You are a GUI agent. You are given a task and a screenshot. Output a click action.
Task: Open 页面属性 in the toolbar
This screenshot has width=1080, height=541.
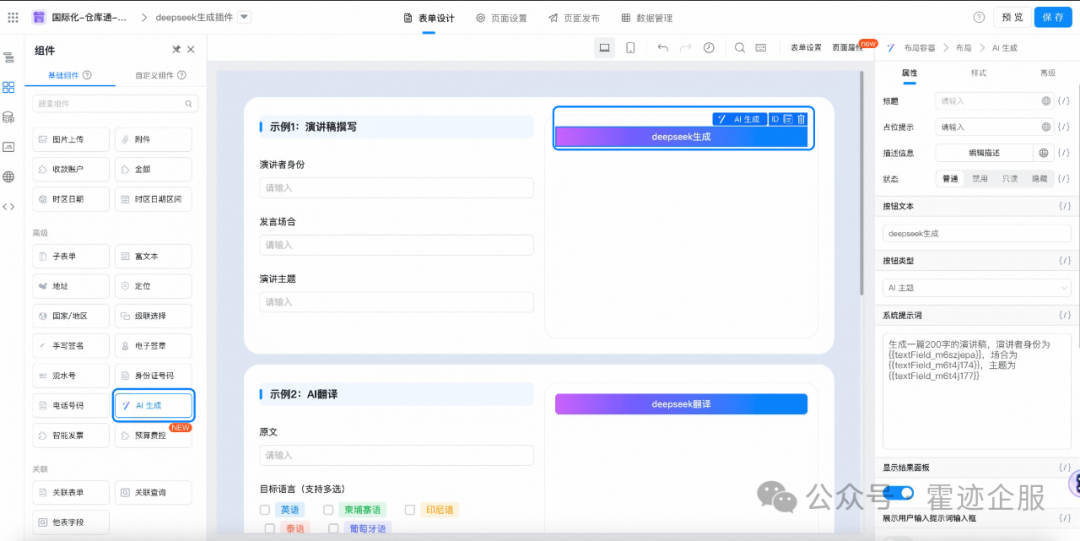click(x=847, y=48)
